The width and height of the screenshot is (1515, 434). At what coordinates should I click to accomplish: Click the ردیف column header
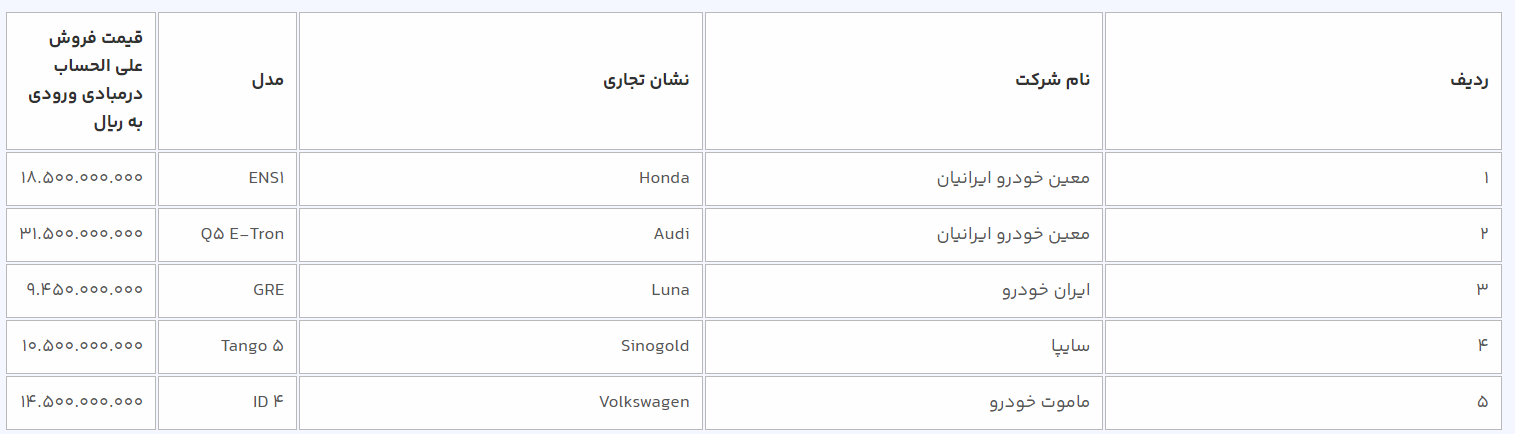1469,80
